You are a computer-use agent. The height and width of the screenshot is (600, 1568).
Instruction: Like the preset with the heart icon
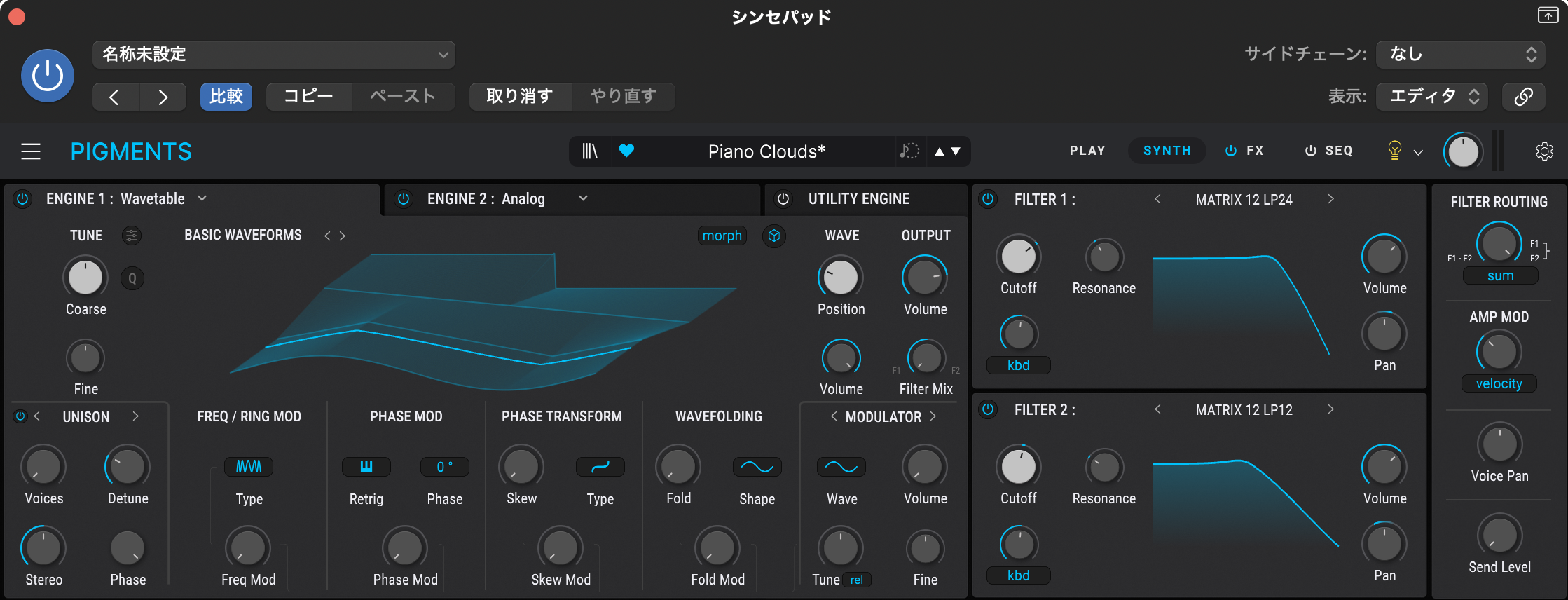pos(626,151)
